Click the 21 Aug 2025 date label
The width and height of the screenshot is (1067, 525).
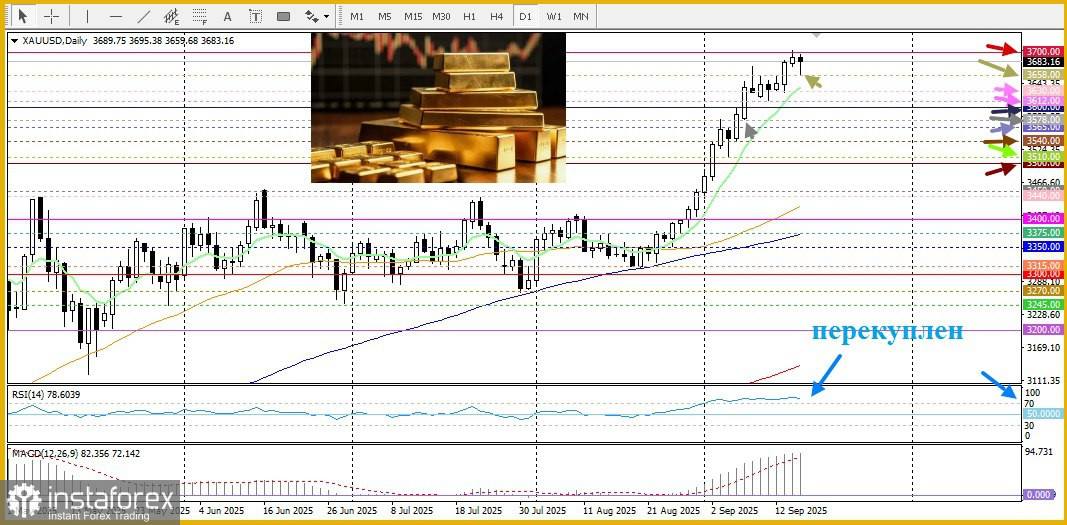tap(673, 510)
